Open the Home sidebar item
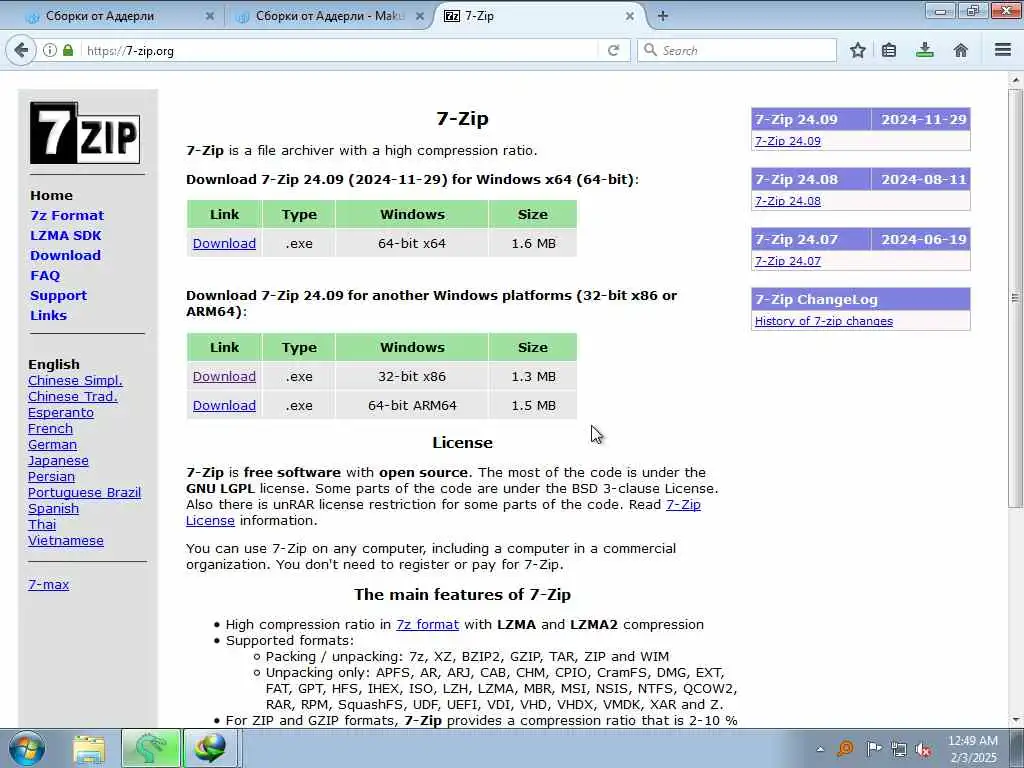1024x768 pixels. click(x=52, y=195)
